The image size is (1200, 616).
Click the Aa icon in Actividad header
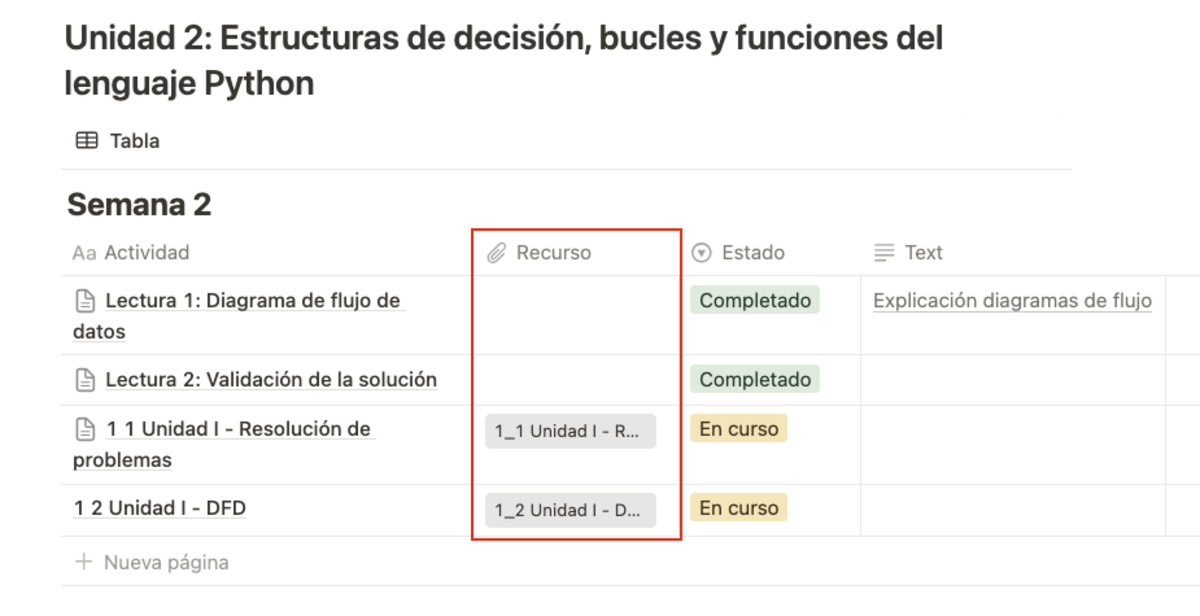coord(84,254)
